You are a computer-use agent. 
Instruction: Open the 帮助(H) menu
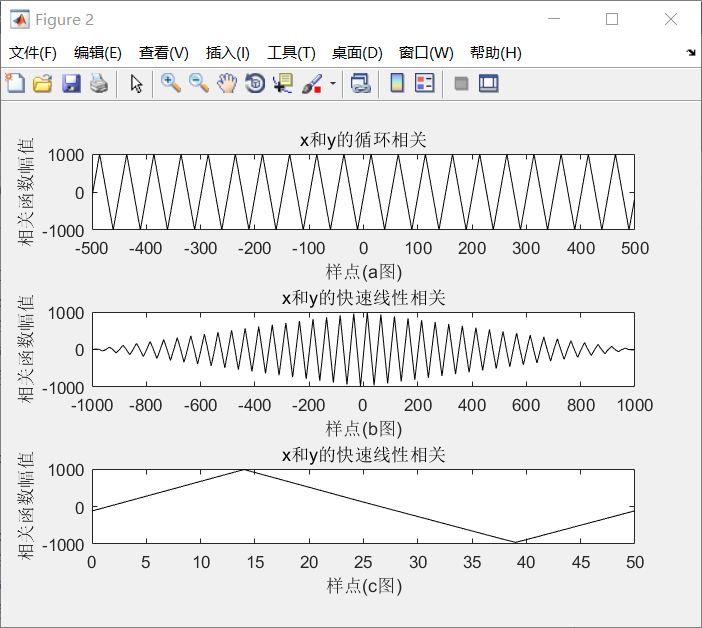(496, 53)
